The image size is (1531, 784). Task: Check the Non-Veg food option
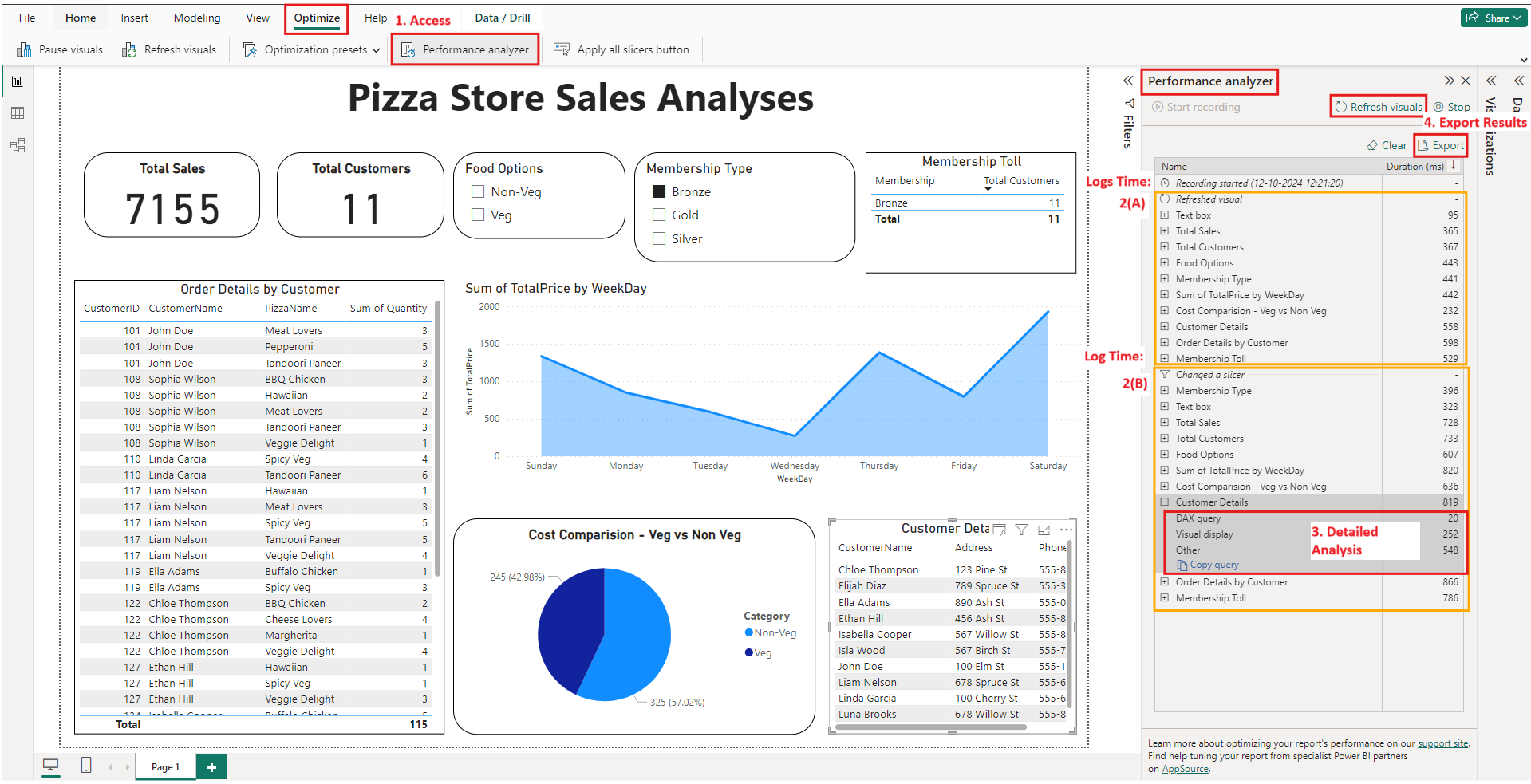(x=478, y=191)
